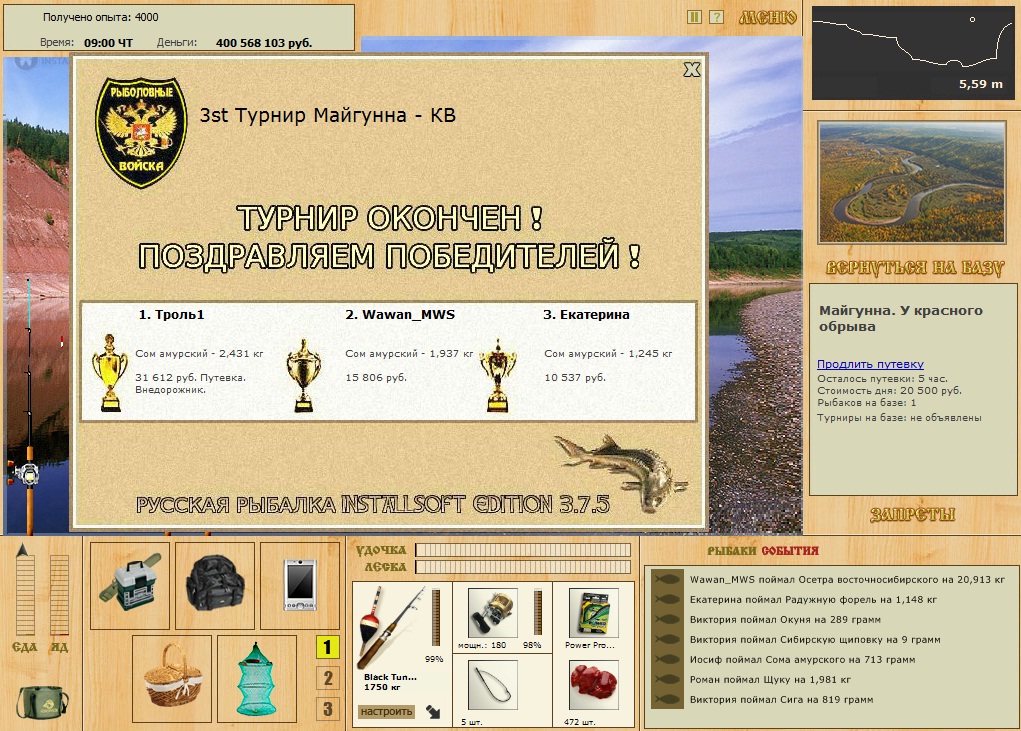
Task: Click the money value 400 568 103 руб.
Action: coord(264,43)
